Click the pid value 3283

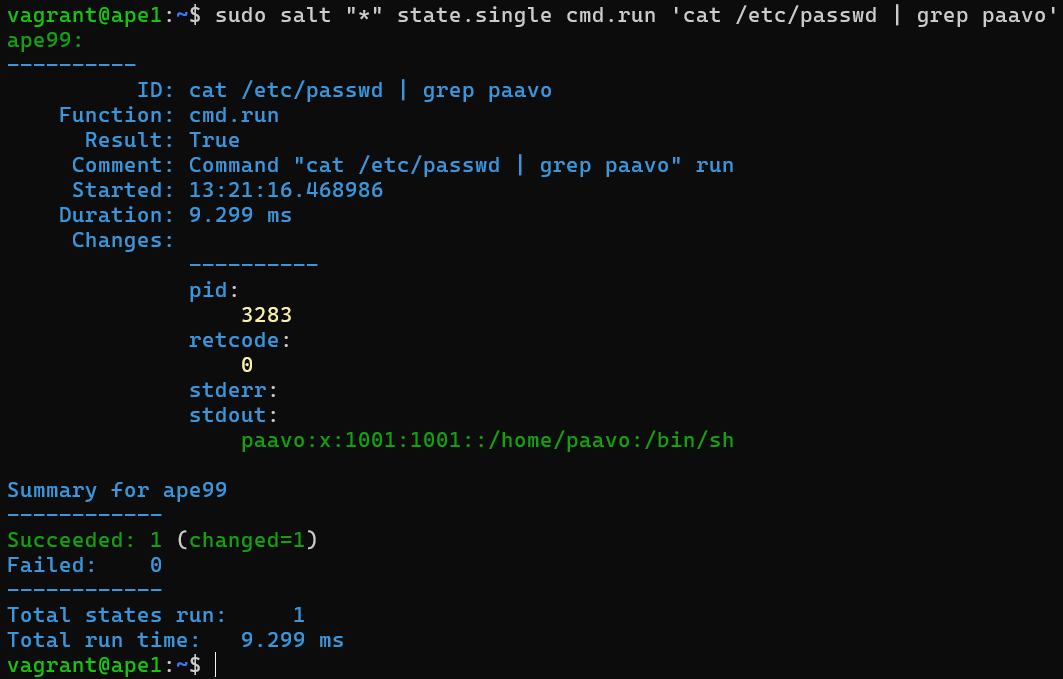pos(266,315)
